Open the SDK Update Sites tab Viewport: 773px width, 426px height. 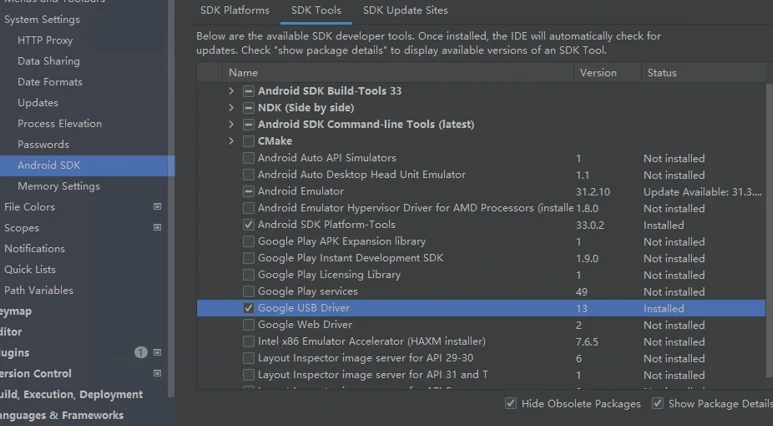tap(405, 11)
